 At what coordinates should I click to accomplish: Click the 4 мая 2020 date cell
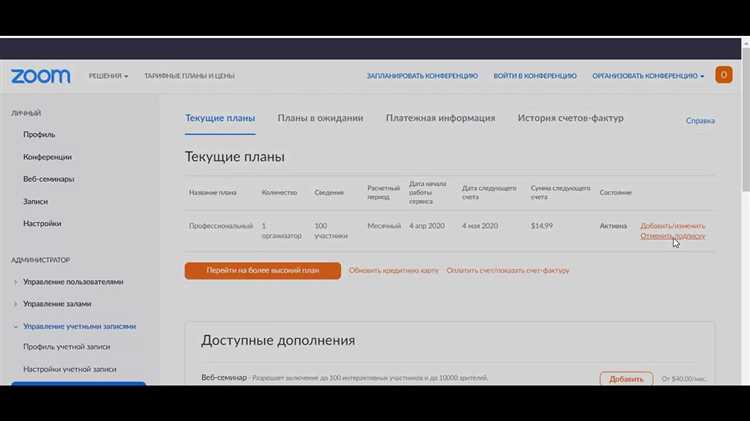pyautogui.click(x=480, y=226)
